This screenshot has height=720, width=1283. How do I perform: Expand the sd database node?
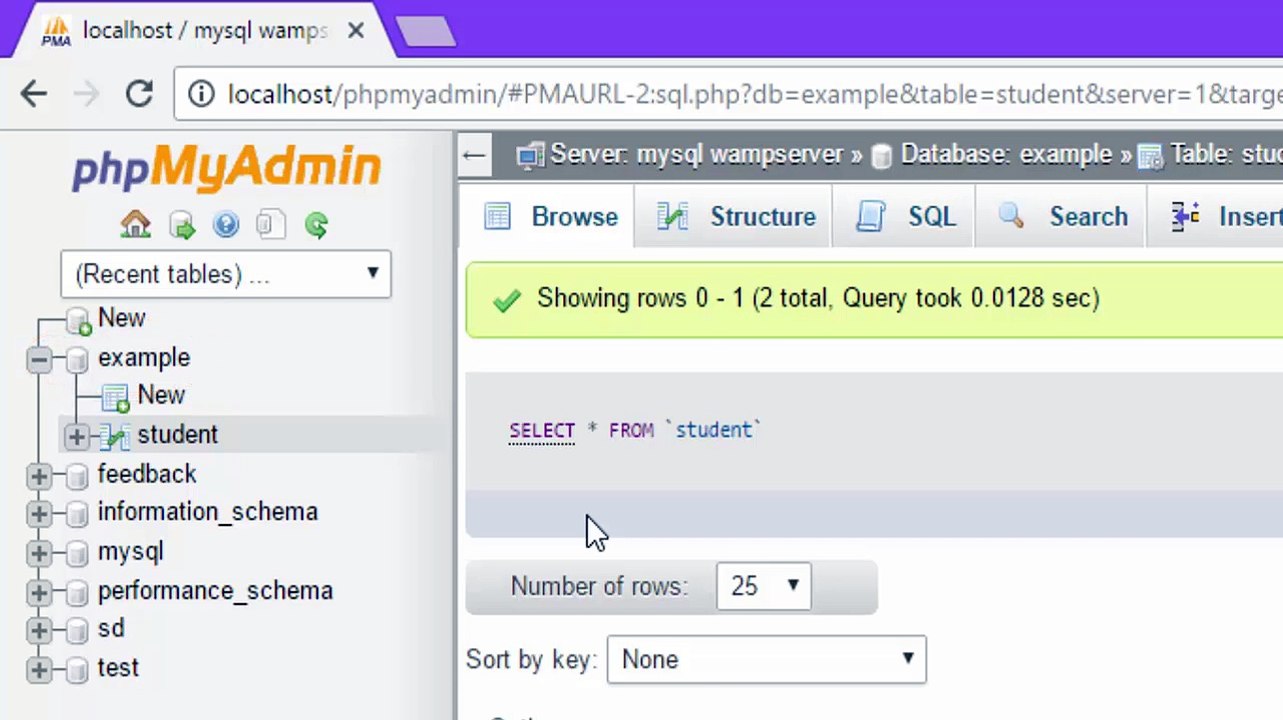(x=39, y=631)
